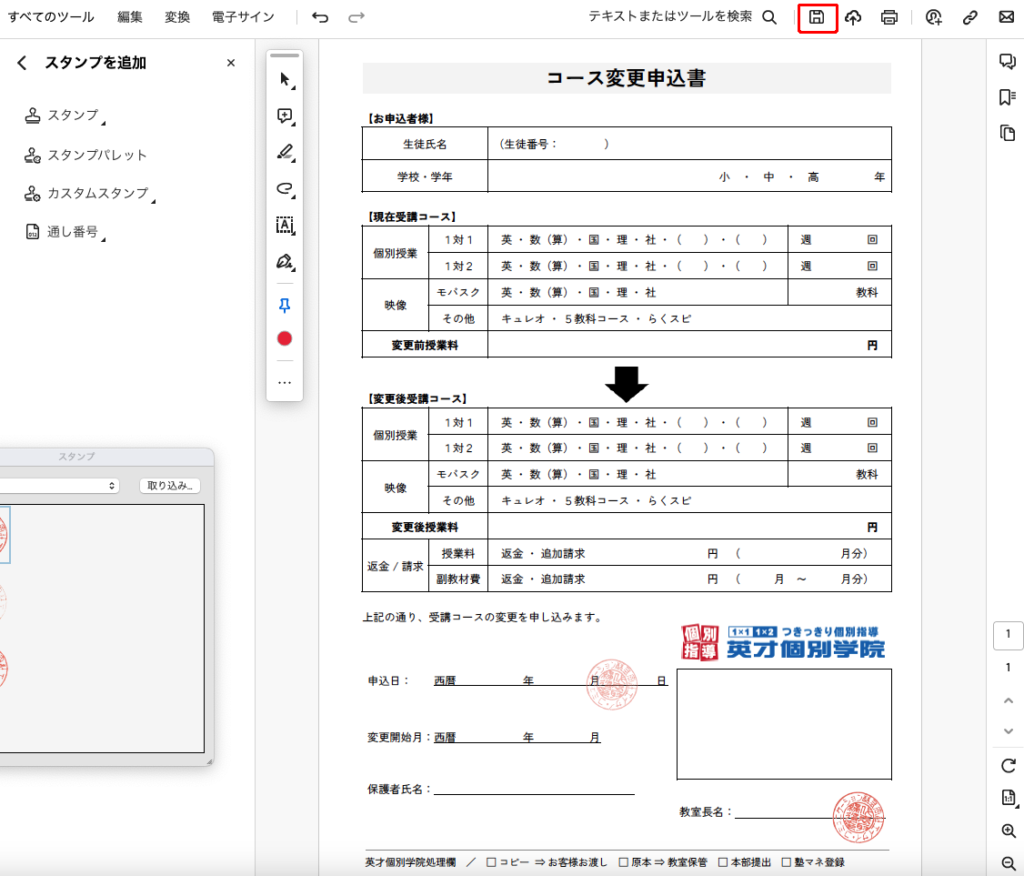The image size is (1024, 876).
Task: Open the すべてのツール menu
Action: coord(51,17)
